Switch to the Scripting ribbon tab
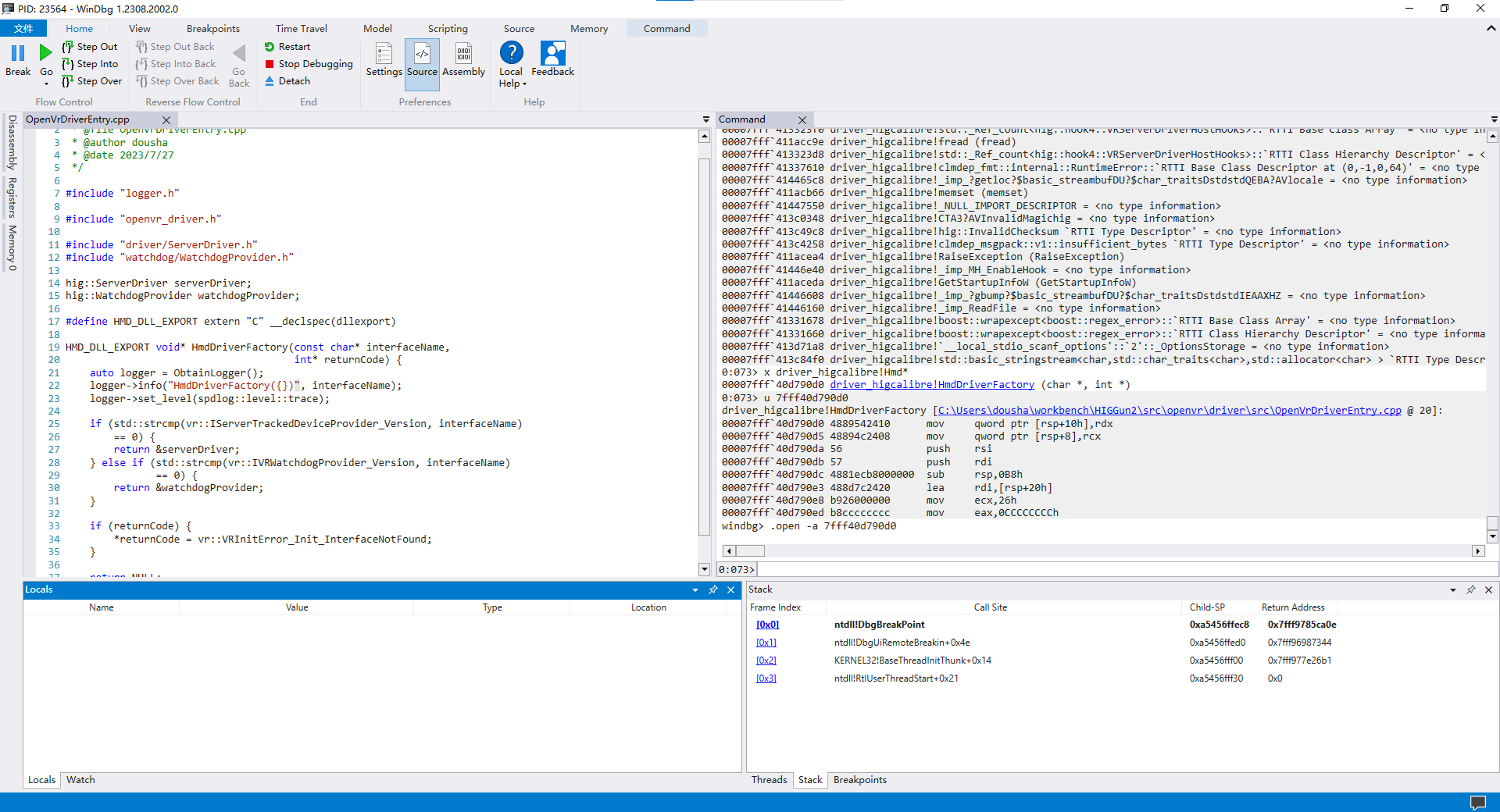This screenshot has height=812, width=1500. (x=448, y=29)
